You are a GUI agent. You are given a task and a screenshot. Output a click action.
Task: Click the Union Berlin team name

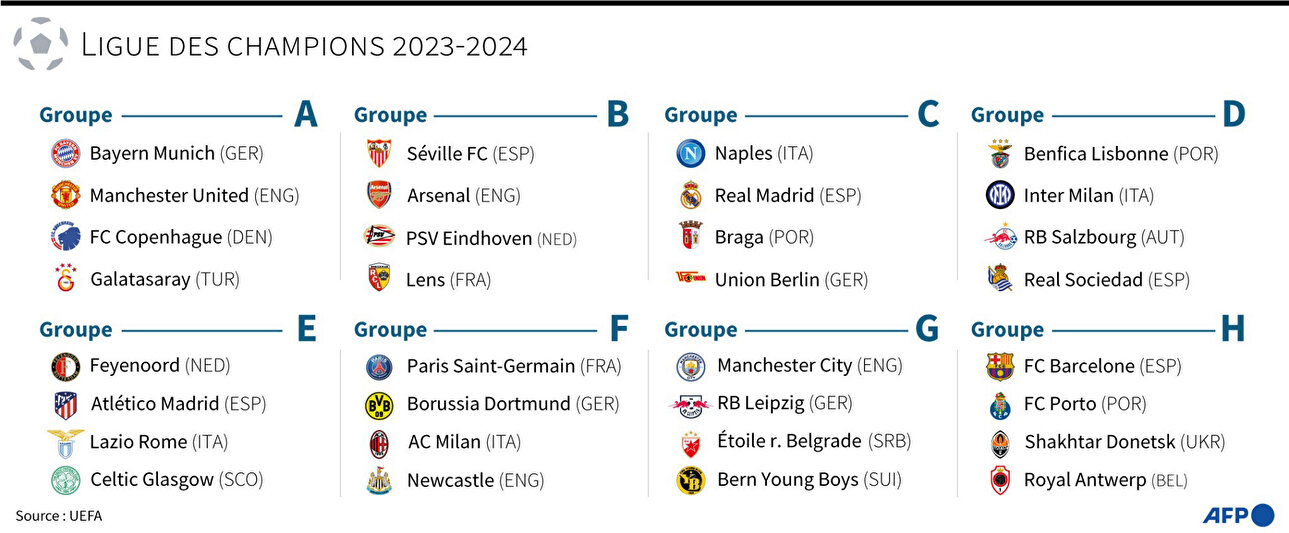[767, 280]
